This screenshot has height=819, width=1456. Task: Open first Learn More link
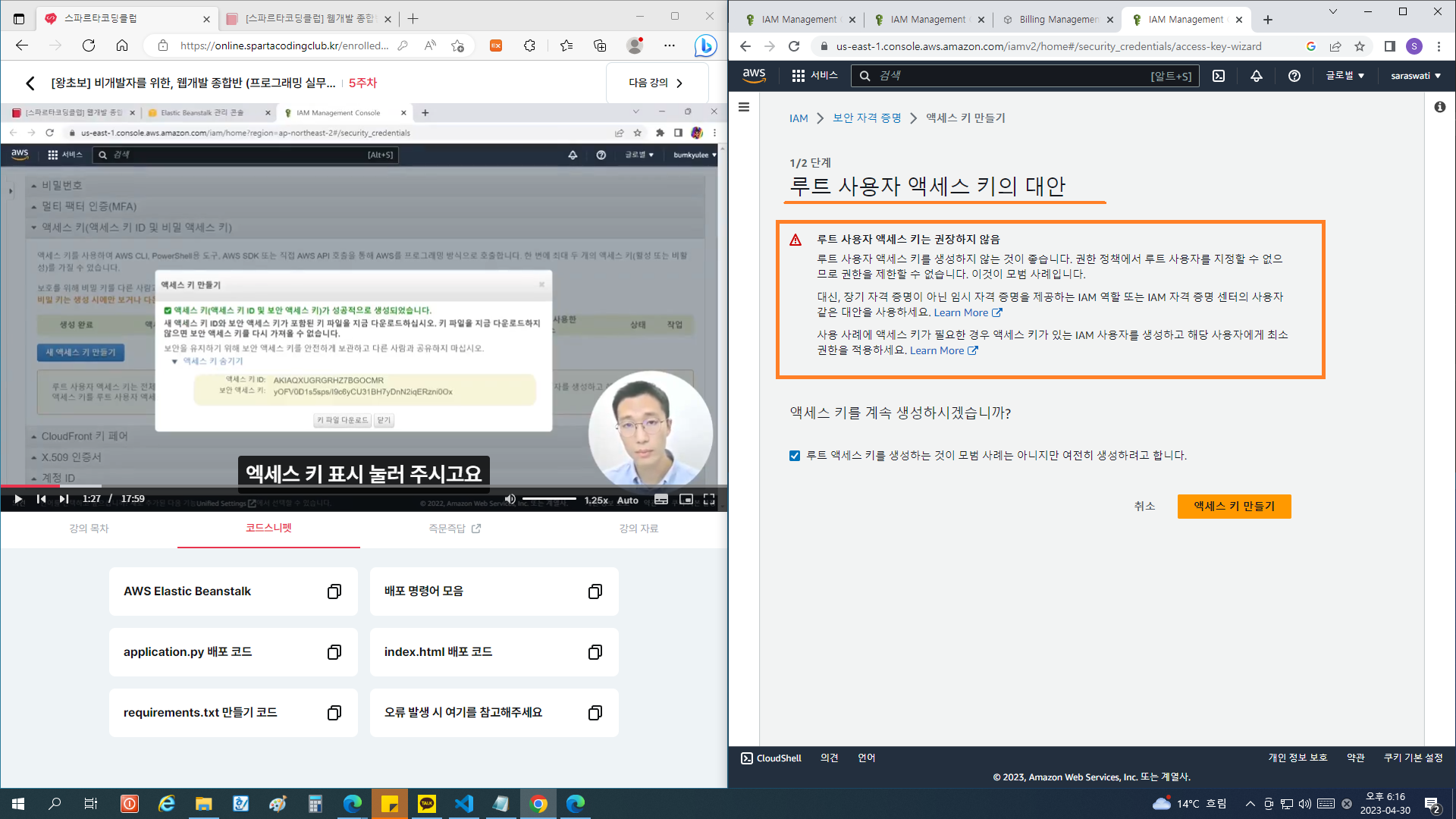(x=968, y=312)
